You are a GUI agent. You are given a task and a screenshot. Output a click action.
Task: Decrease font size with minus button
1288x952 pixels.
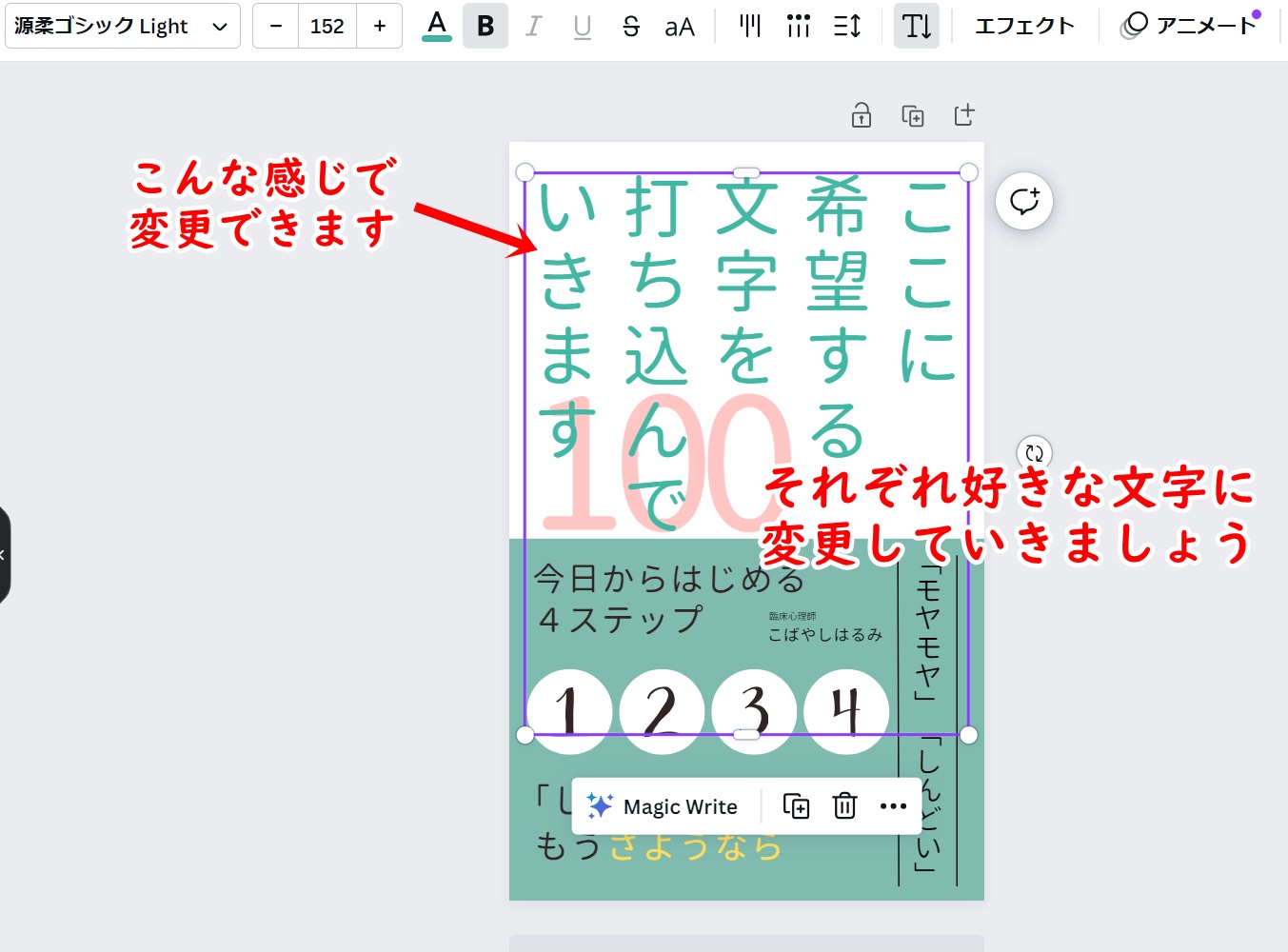[276, 26]
